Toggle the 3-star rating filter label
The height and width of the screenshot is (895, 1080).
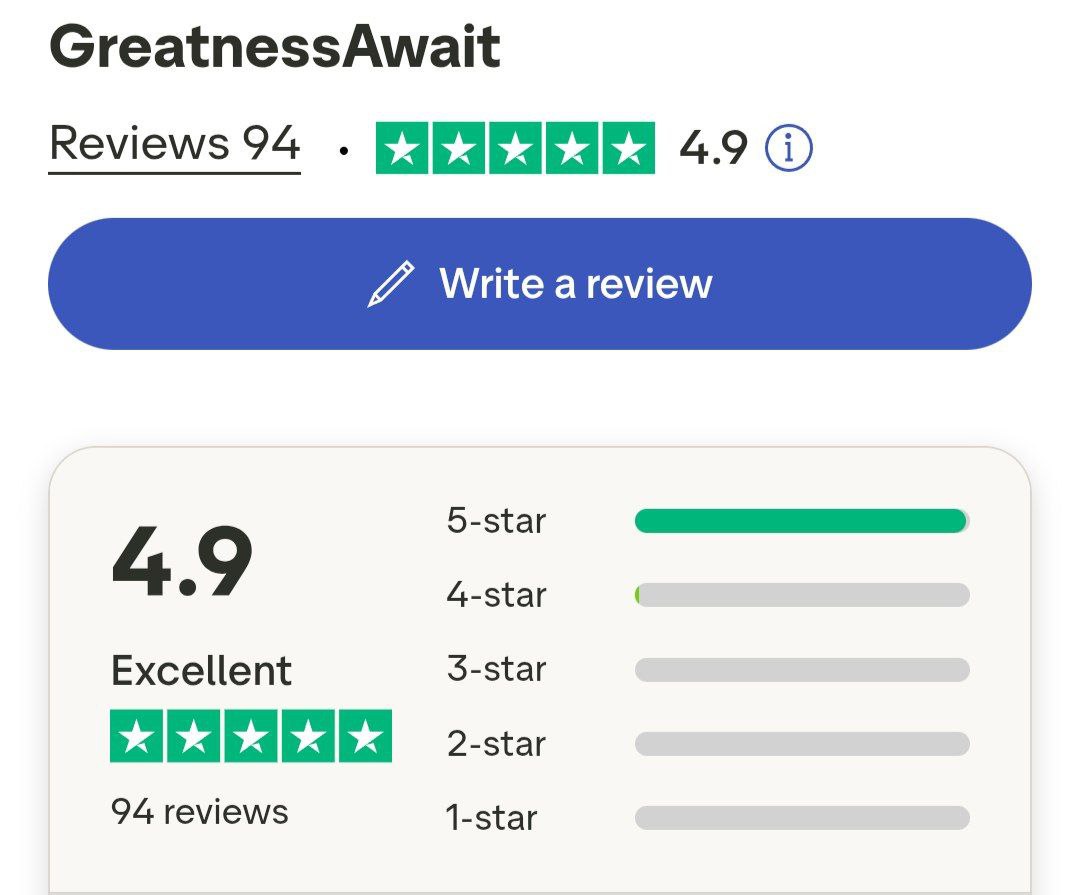pyautogui.click(x=496, y=669)
